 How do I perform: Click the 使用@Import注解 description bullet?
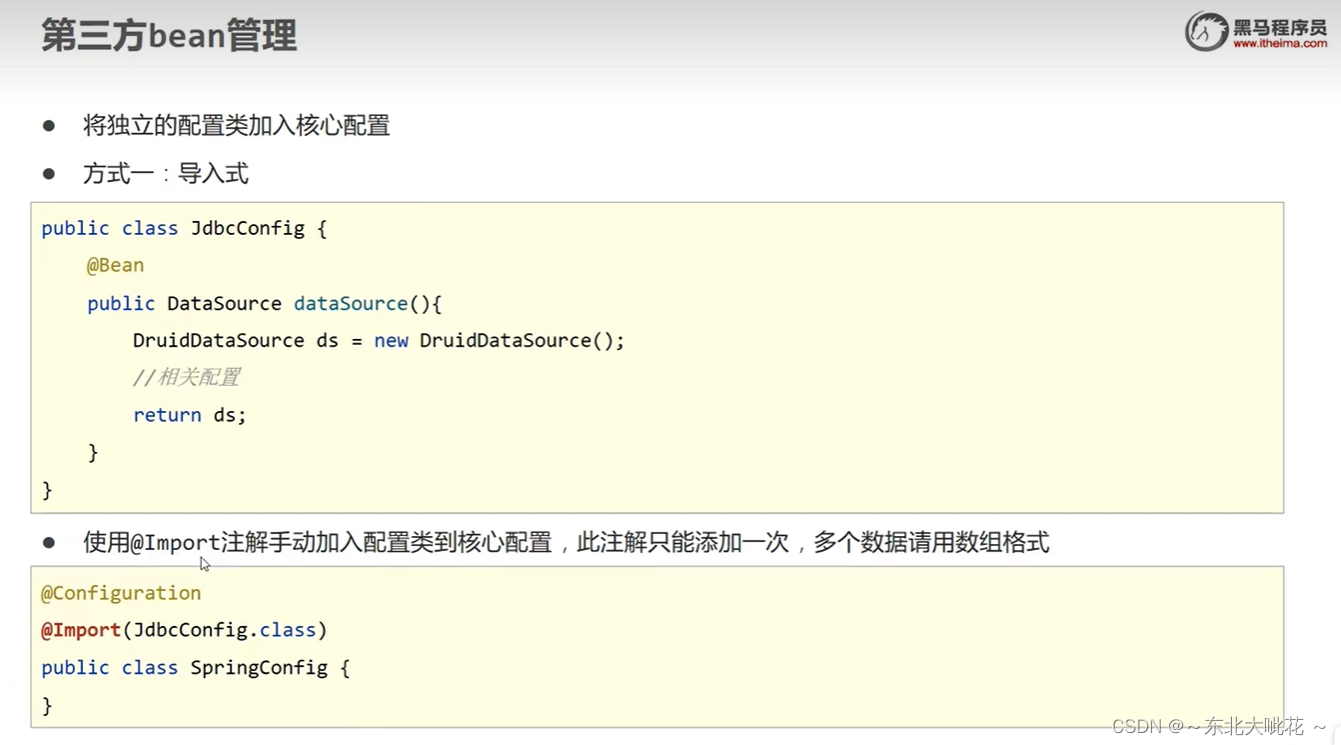coord(566,542)
